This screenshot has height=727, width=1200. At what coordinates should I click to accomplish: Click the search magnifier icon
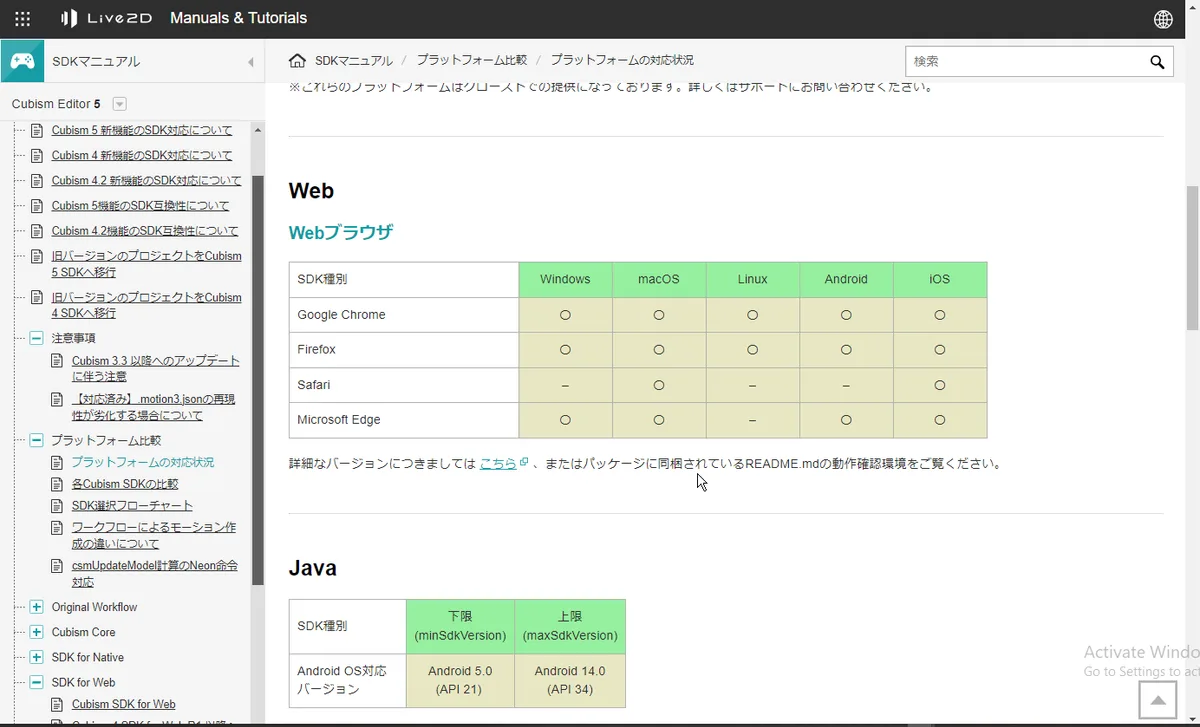pyautogui.click(x=1157, y=62)
